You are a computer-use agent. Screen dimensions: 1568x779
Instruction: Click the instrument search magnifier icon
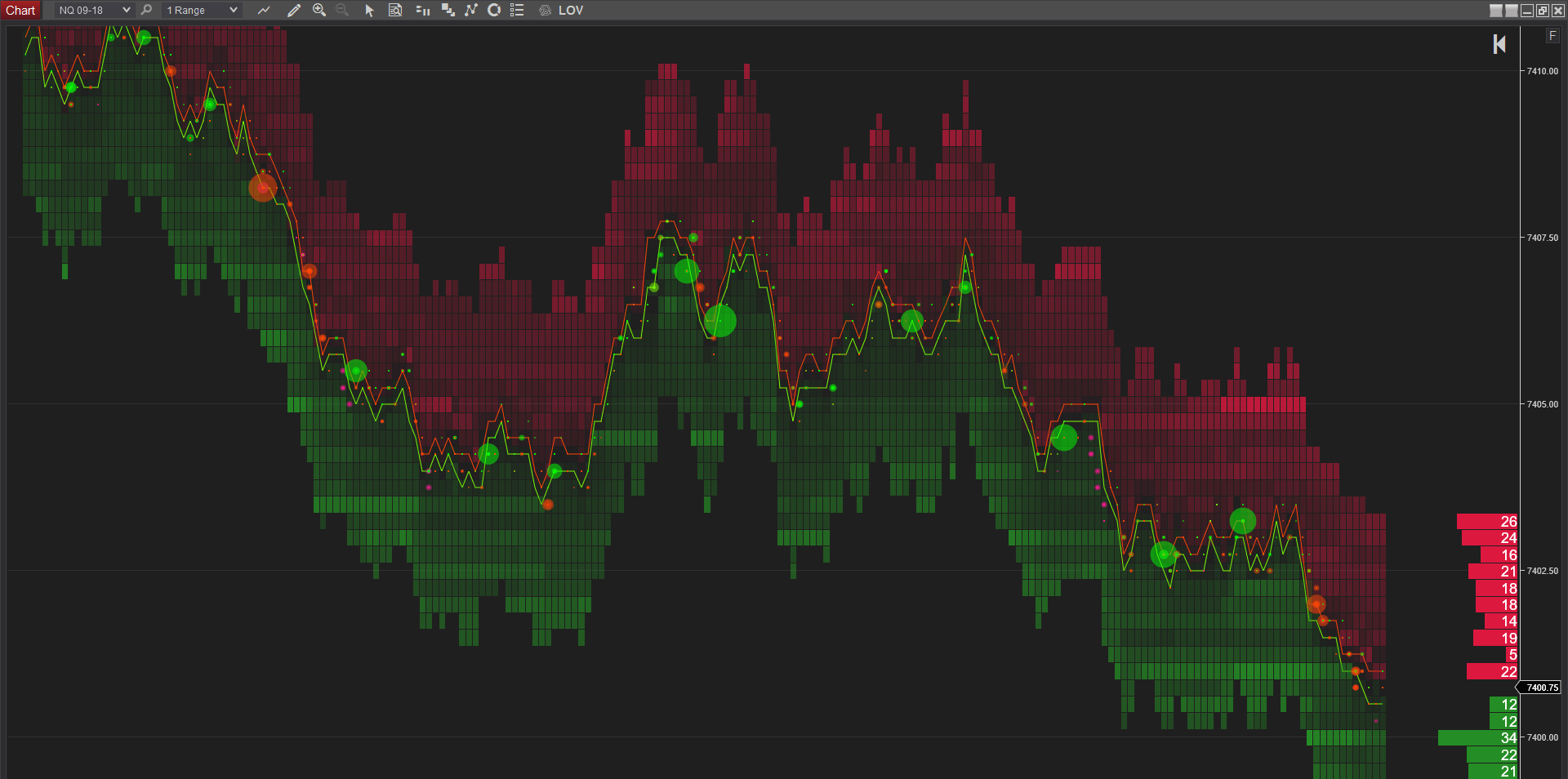click(147, 10)
